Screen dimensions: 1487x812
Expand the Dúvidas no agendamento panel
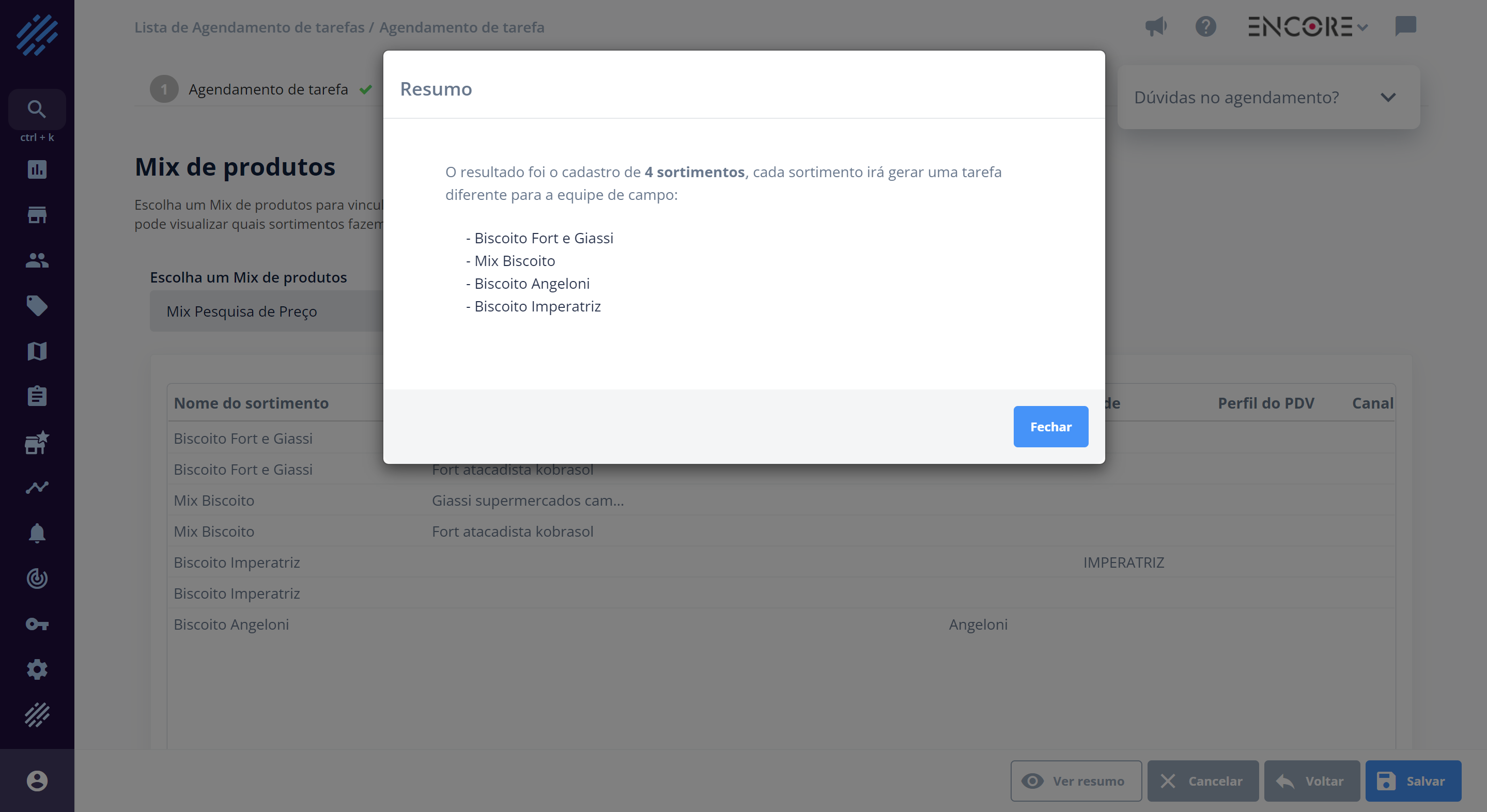pyautogui.click(x=1268, y=98)
